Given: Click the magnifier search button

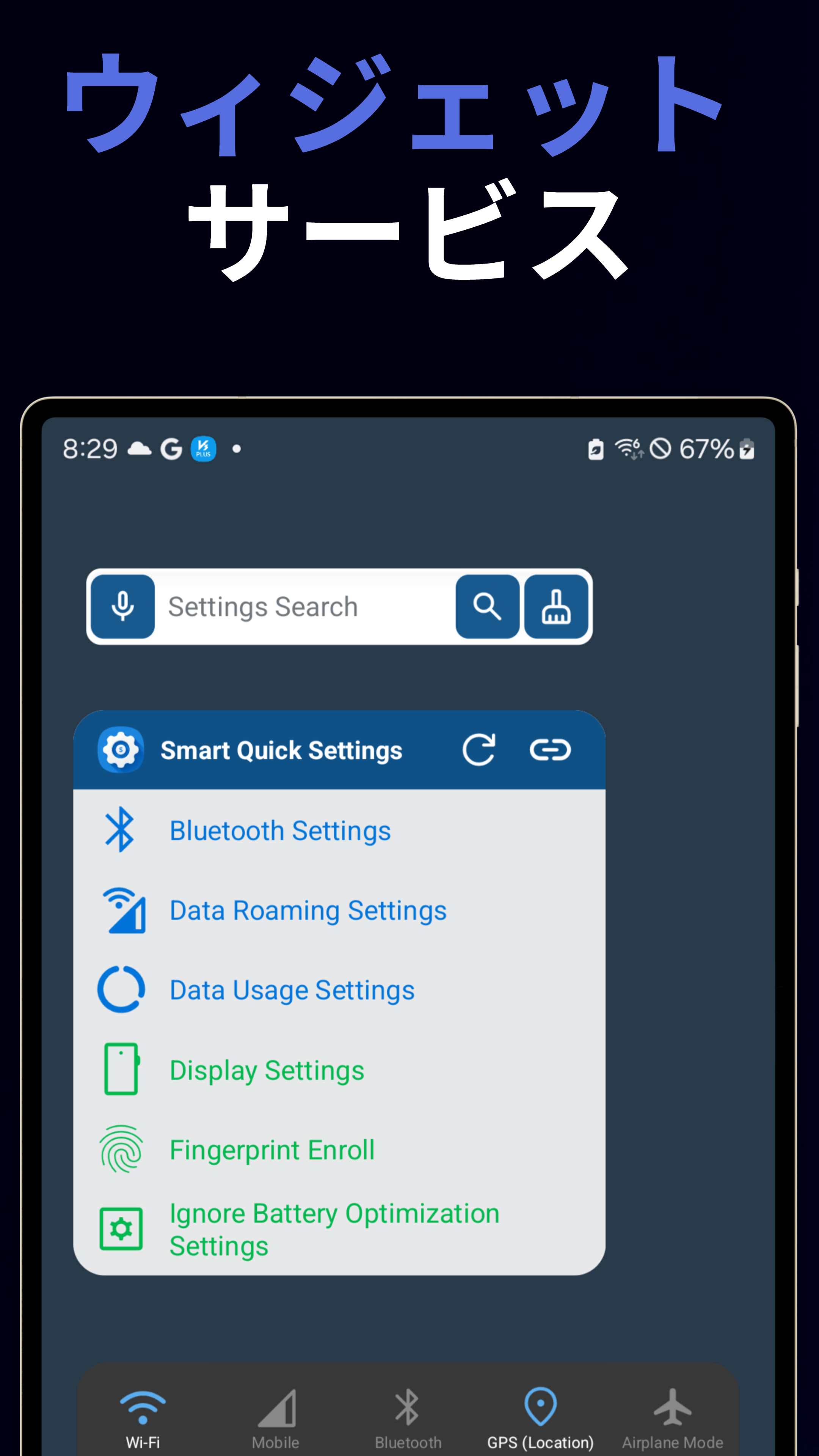Looking at the screenshot, I should pyautogui.click(x=487, y=607).
